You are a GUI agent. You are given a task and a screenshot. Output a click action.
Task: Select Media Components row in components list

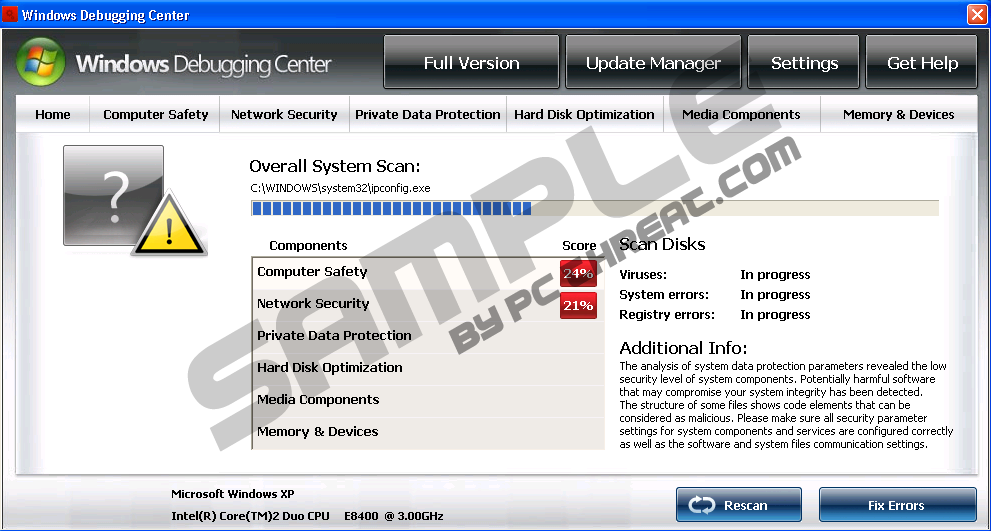(x=318, y=400)
